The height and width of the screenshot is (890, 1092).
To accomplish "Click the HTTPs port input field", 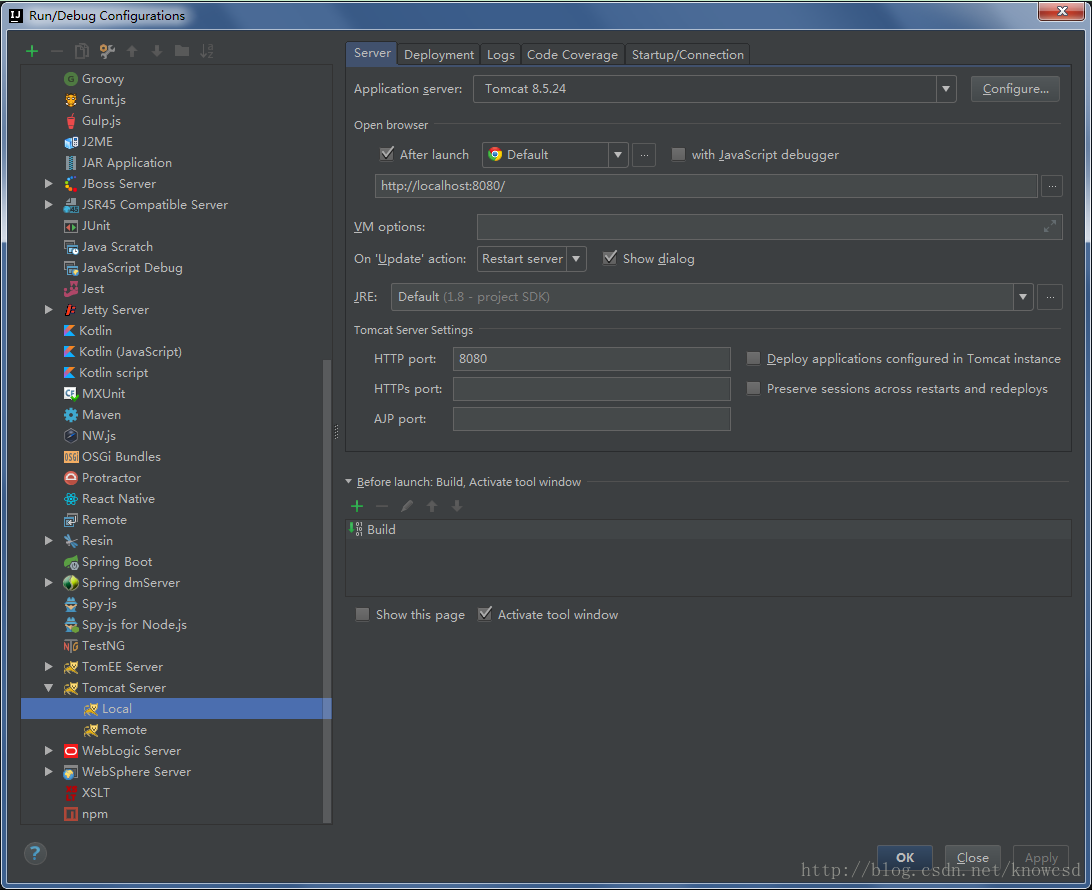I will pos(591,389).
